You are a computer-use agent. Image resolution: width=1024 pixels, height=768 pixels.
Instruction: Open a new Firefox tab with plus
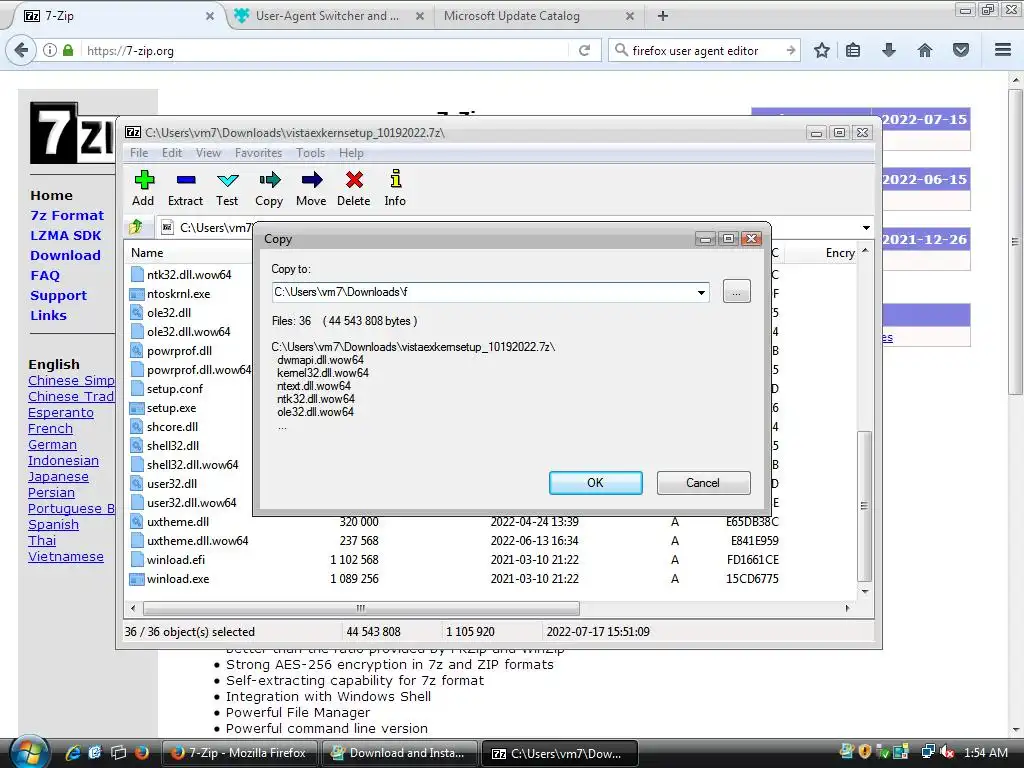coord(663,16)
